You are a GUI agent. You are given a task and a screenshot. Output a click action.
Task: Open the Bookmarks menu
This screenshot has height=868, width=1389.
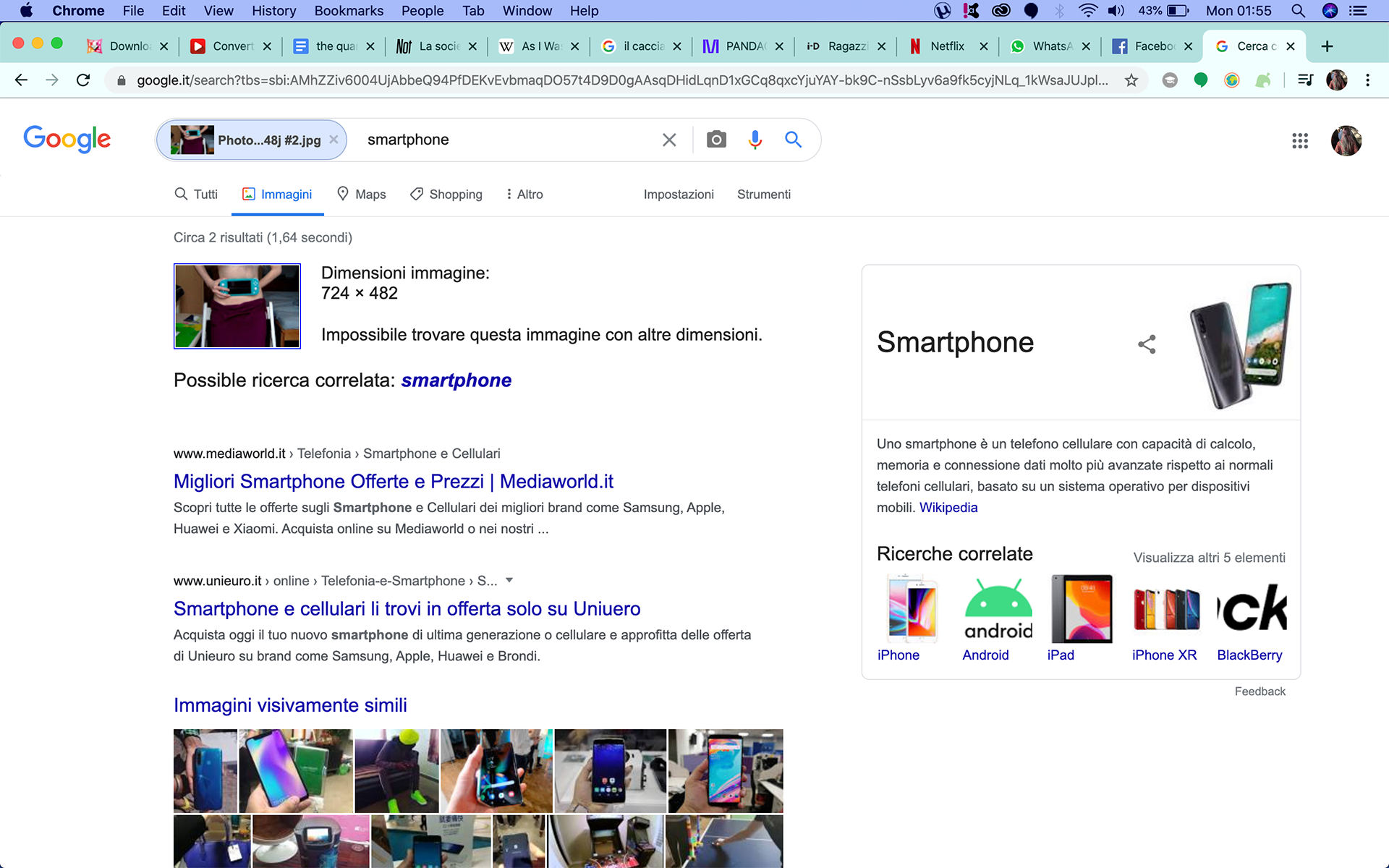pyautogui.click(x=349, y=11)
